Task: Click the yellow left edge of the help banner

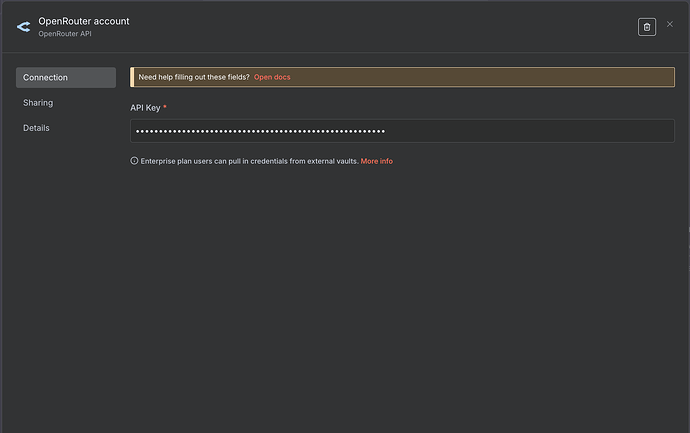Action: point(132,77)
